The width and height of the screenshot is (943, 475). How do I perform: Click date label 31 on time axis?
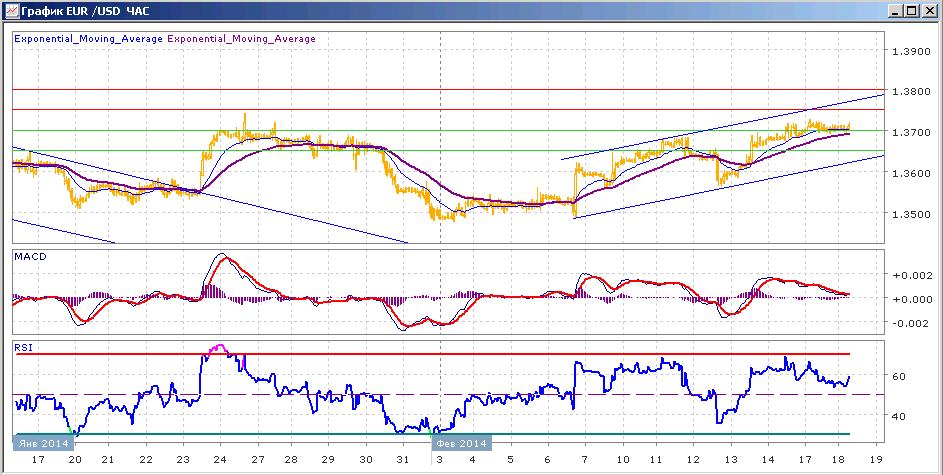coord(403,460)
